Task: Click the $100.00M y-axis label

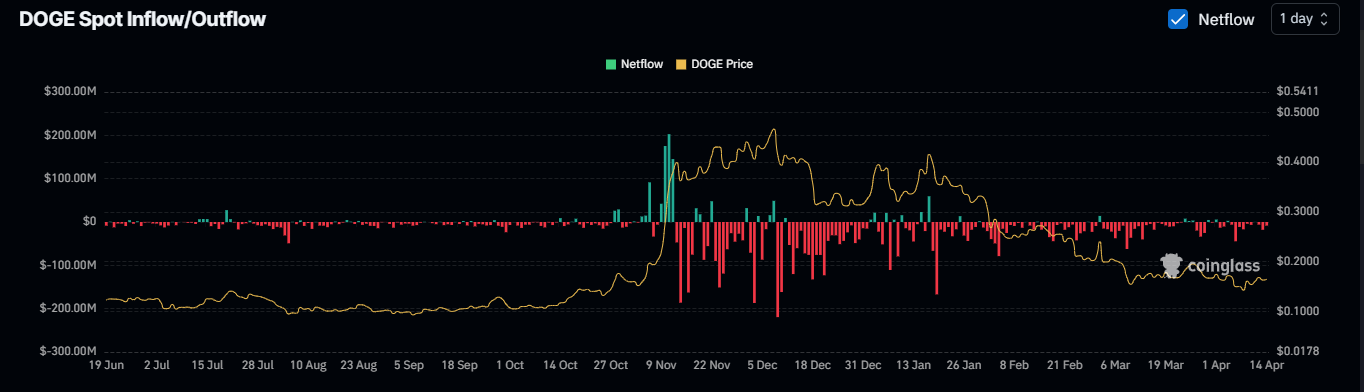Action: pyautogui.click(x=70, y=178)
